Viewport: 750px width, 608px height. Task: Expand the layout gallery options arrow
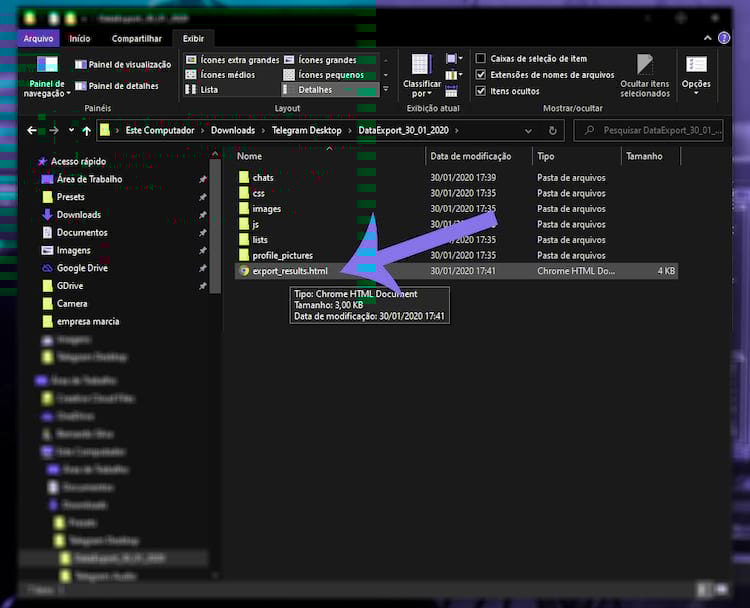point(386,90)
